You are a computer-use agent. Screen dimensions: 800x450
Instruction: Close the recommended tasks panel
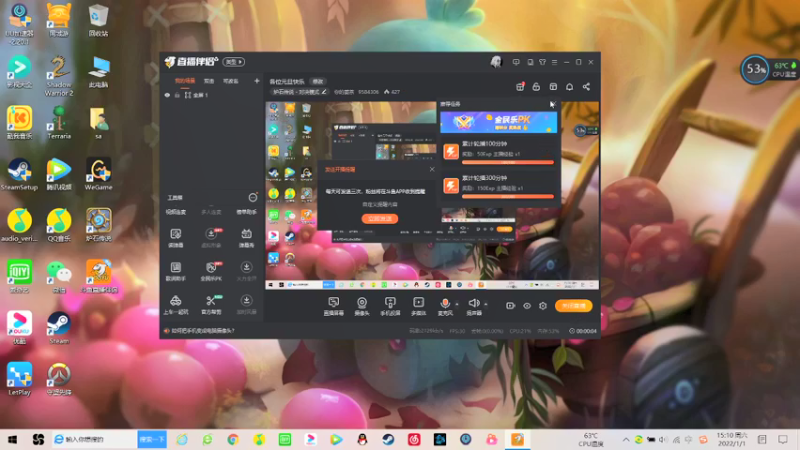click(553, 104)
